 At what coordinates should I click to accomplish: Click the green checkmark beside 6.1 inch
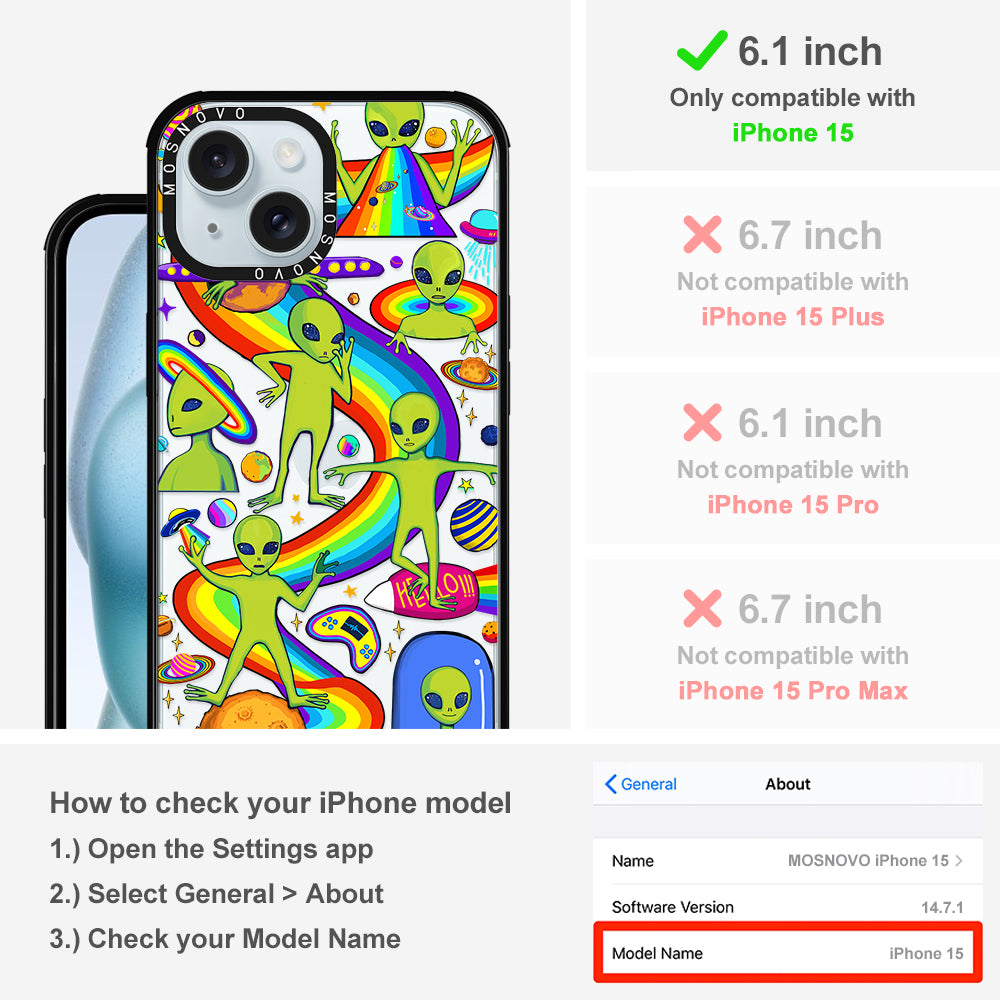coord(702,50)
